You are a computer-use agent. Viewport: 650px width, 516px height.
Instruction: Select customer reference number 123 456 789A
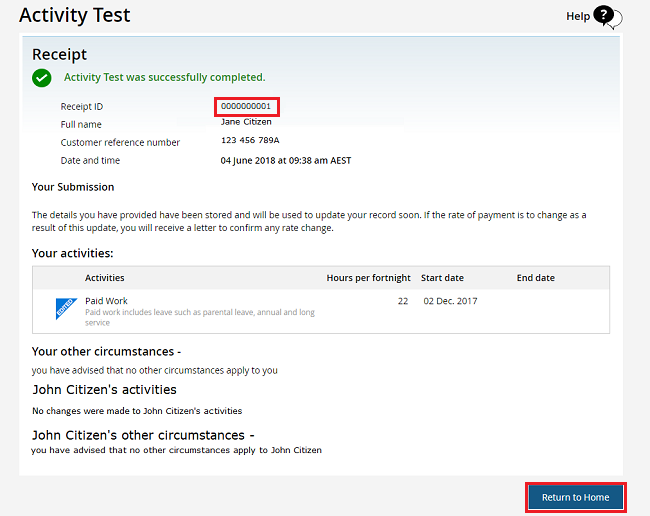[250, 140]
